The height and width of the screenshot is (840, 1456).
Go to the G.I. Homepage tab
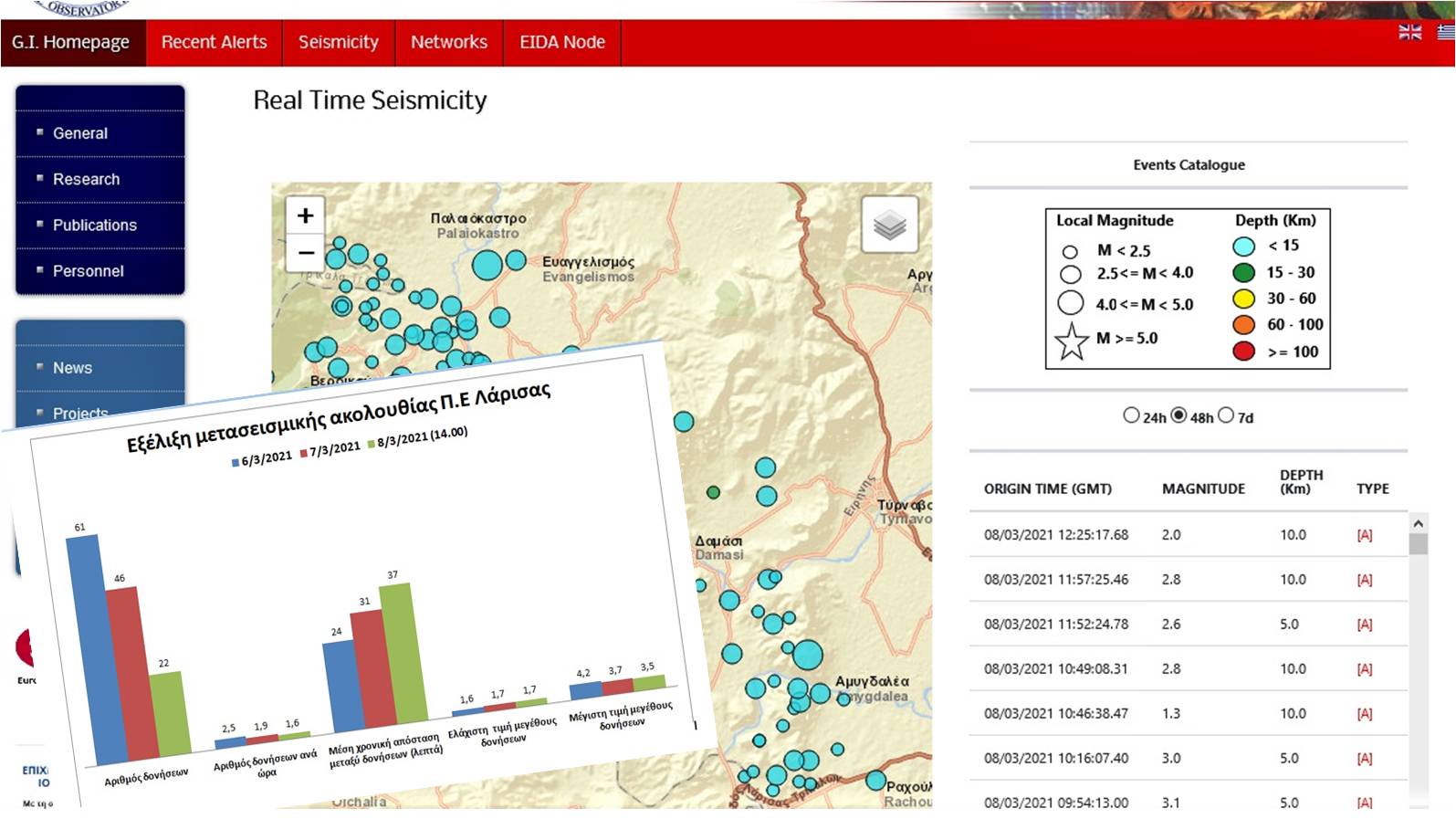(x=71, y=42)
